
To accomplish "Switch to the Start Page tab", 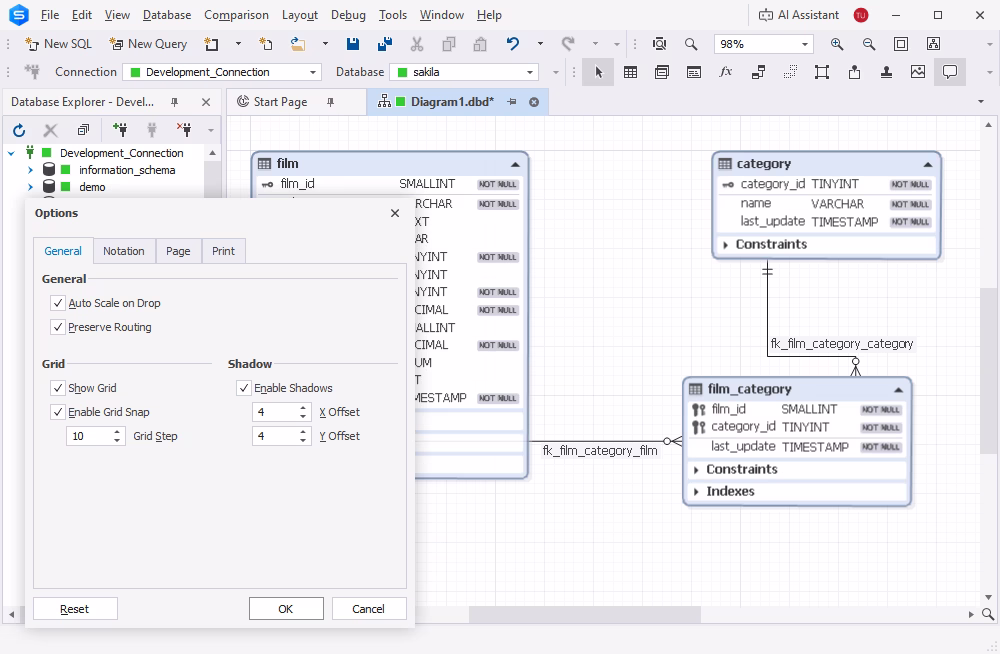I will point(280,102).
